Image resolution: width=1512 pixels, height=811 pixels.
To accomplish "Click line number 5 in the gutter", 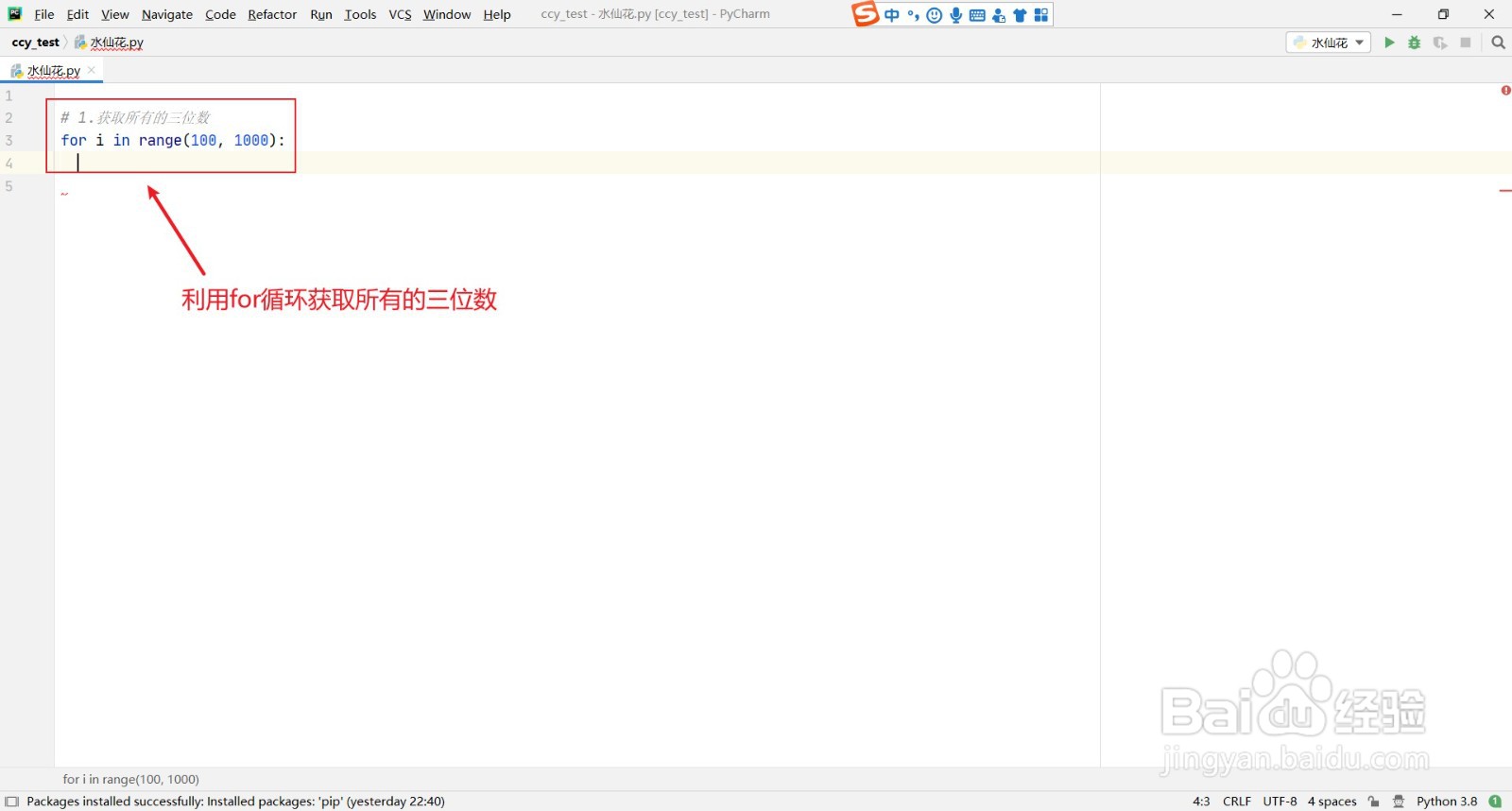I will [9, 186].
